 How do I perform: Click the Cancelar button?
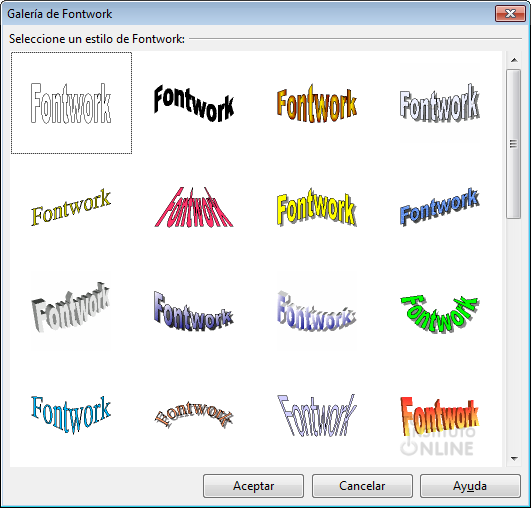tap(362, 486)
